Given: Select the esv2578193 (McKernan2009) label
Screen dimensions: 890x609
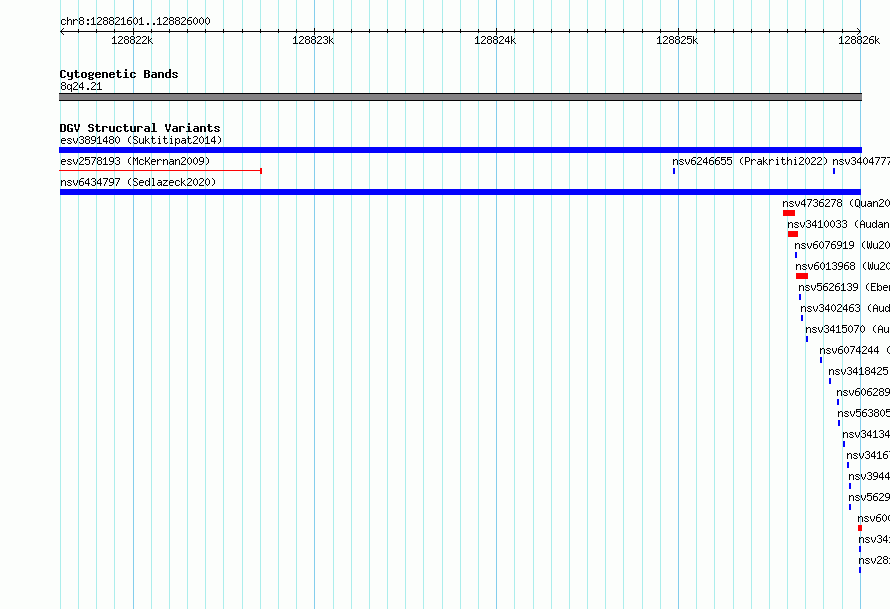Looking at the screenshot, I should coord(135,161).
